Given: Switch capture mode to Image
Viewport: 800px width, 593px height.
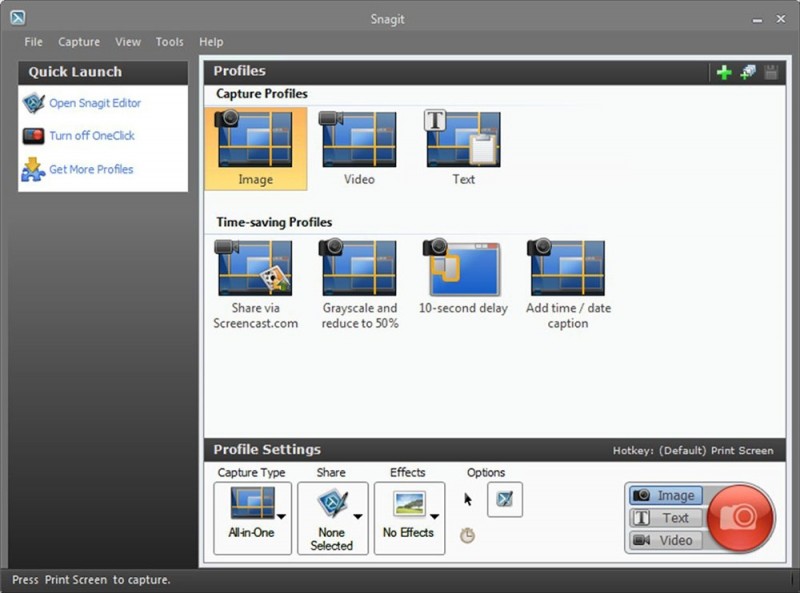Looking at the screenshot, I should point(665,495).
